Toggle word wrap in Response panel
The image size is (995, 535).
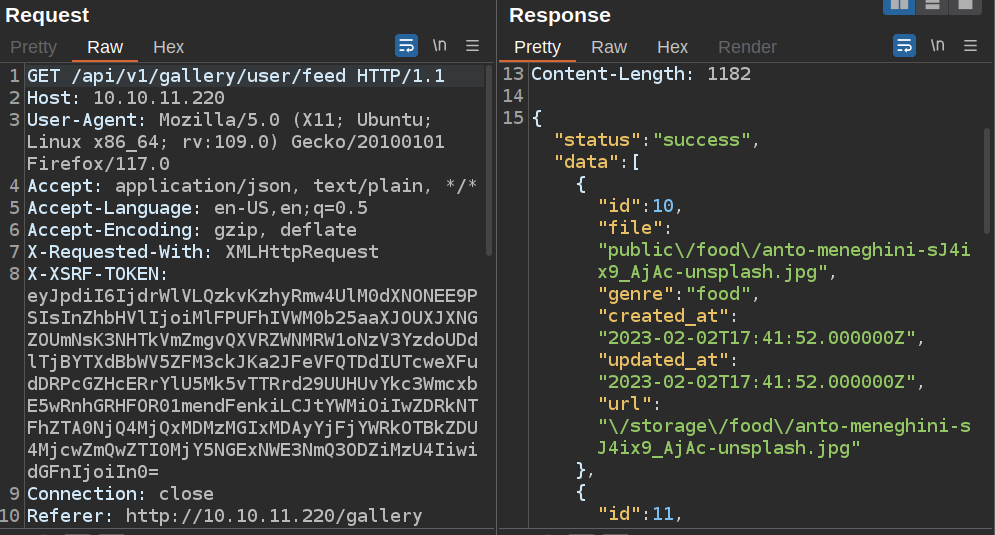904,46
